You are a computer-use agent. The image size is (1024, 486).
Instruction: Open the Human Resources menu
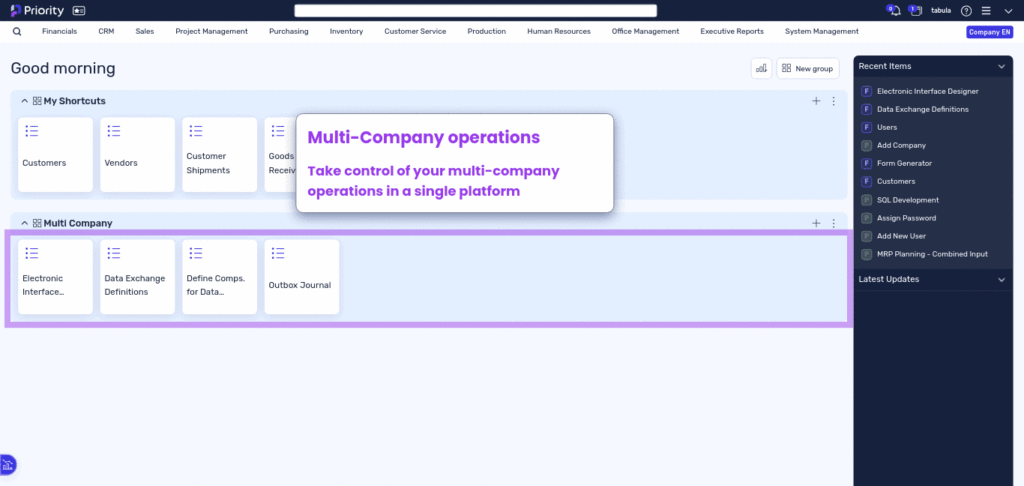click(559, 31)
